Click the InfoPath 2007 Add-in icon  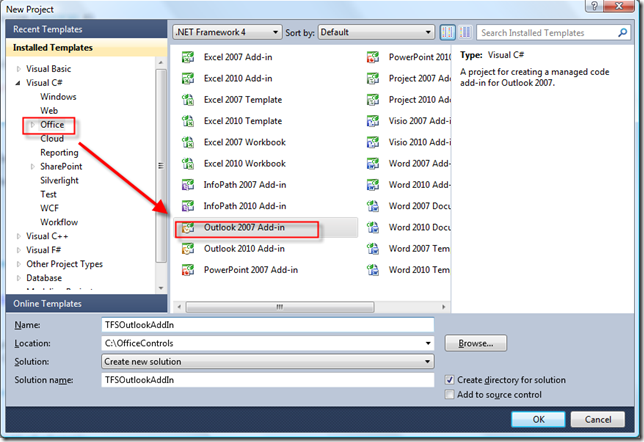(x=188, y=185)
